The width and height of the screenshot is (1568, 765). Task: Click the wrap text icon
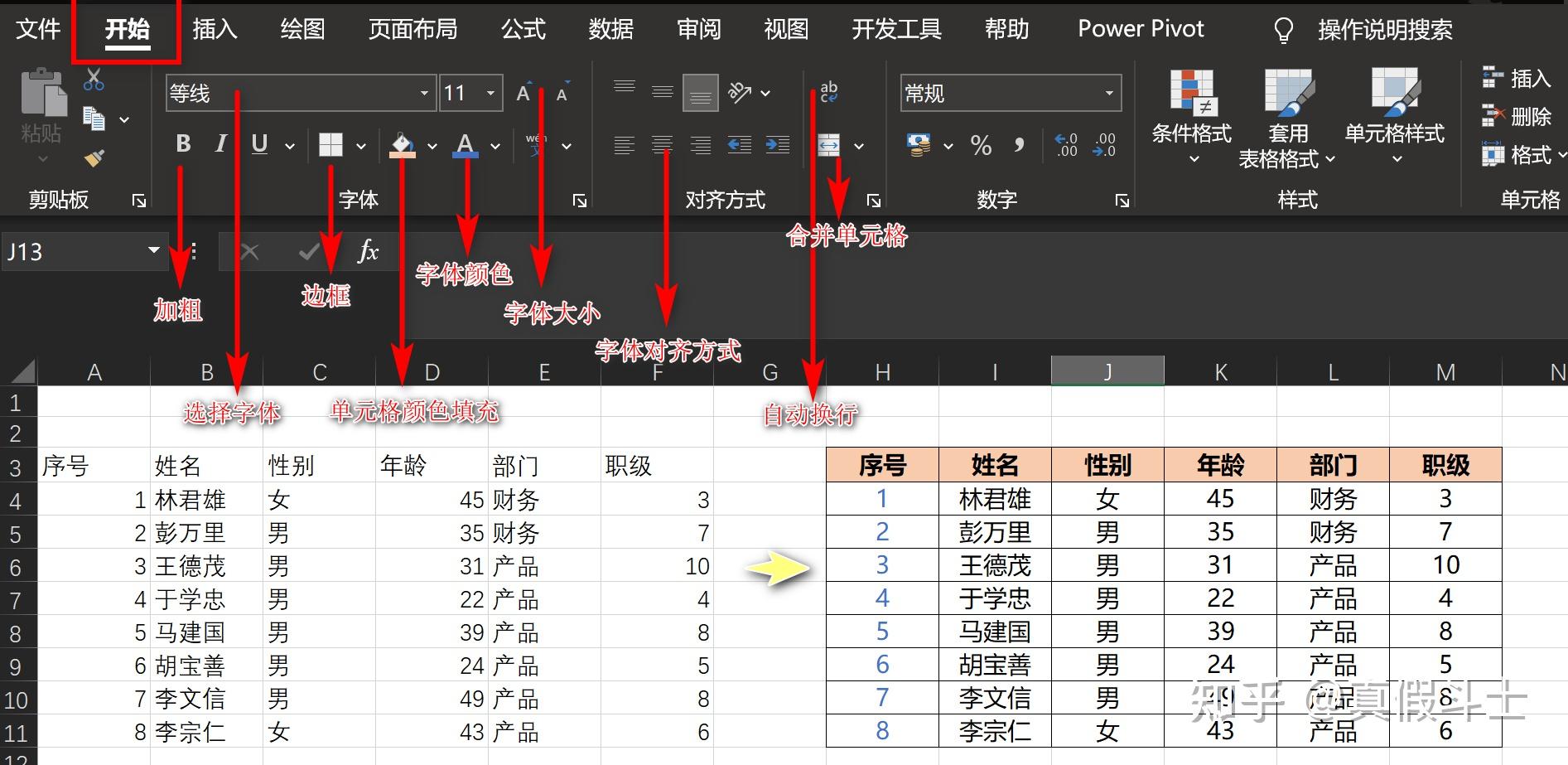(x=829, y=92)
